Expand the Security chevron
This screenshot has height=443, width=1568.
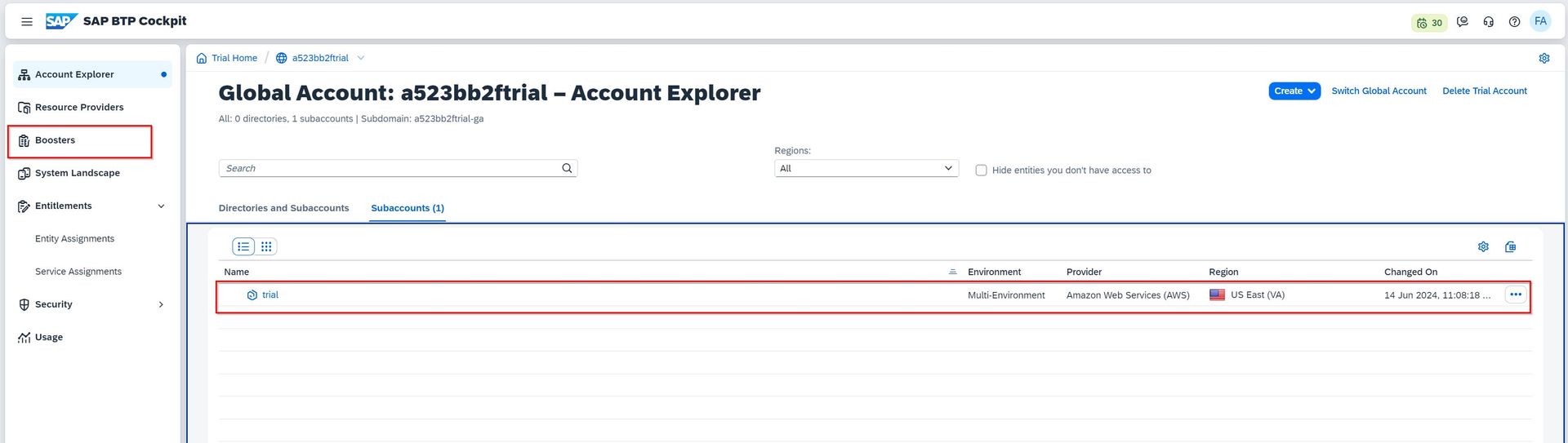tap(161, 304)
